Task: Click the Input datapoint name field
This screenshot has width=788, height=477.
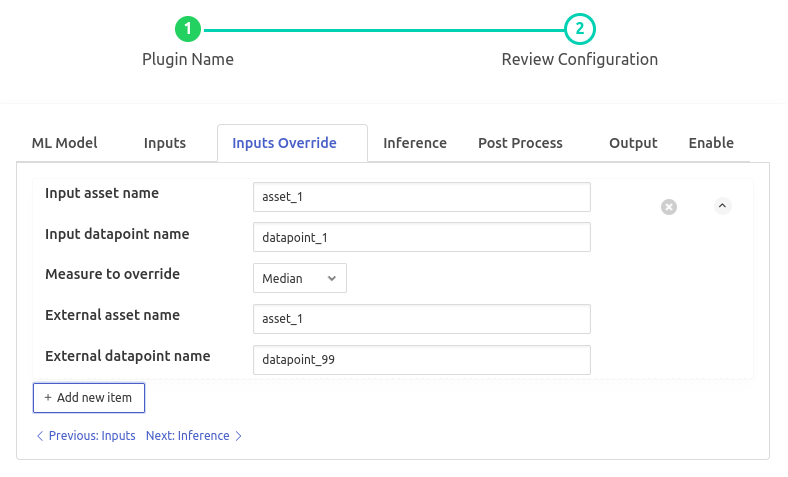Action: click(422, 237)
